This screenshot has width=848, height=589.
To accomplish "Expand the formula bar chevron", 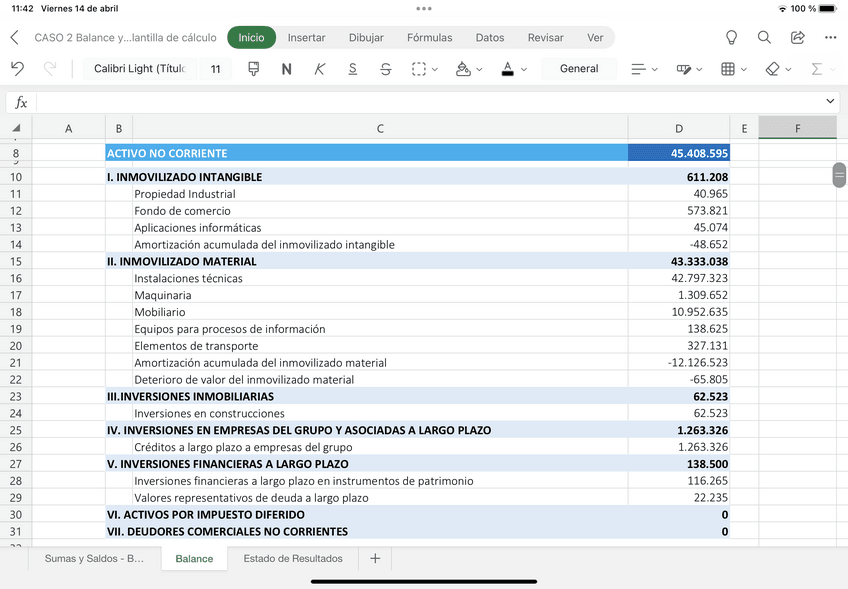I will (829, 100).
